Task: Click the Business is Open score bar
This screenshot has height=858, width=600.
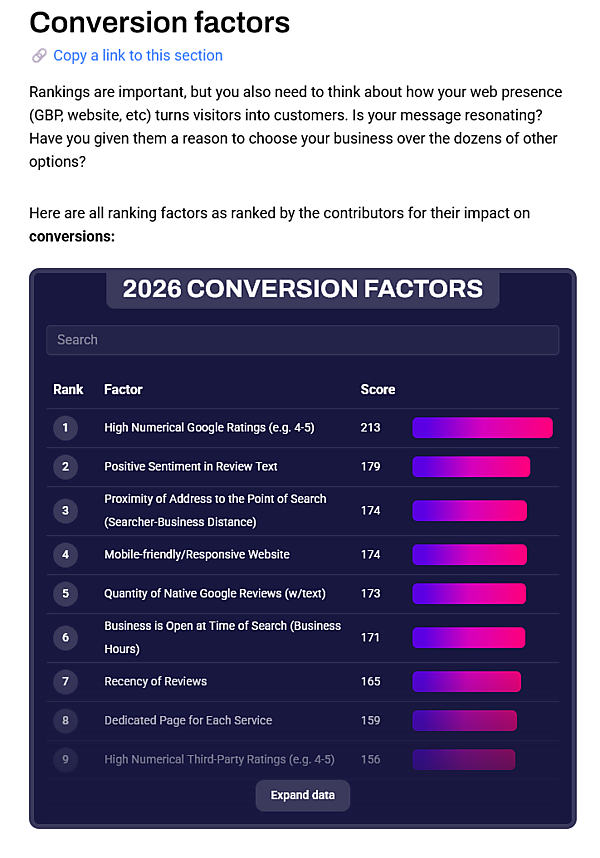Action: (x=468, y=637)
